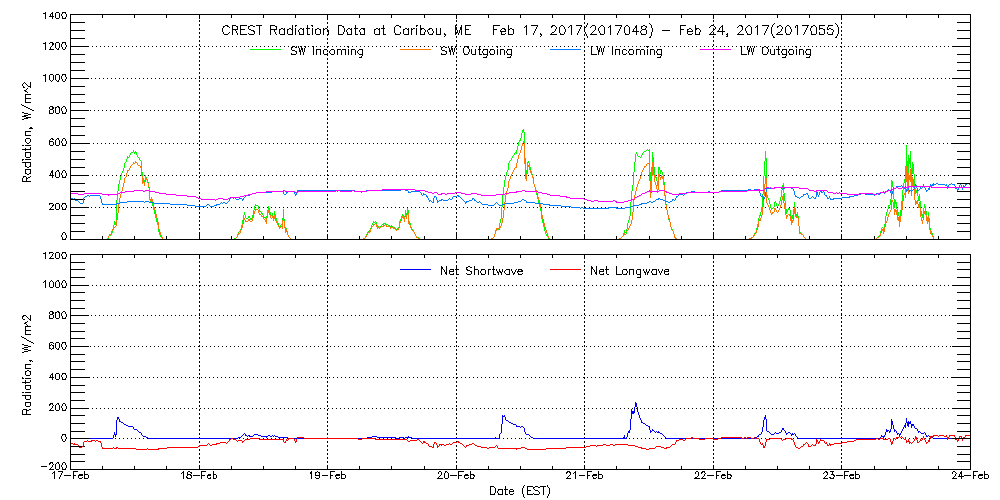Click the blue Net Shortwave legend line
Viewport: 1000px width, 500px height.
(416, 269)
